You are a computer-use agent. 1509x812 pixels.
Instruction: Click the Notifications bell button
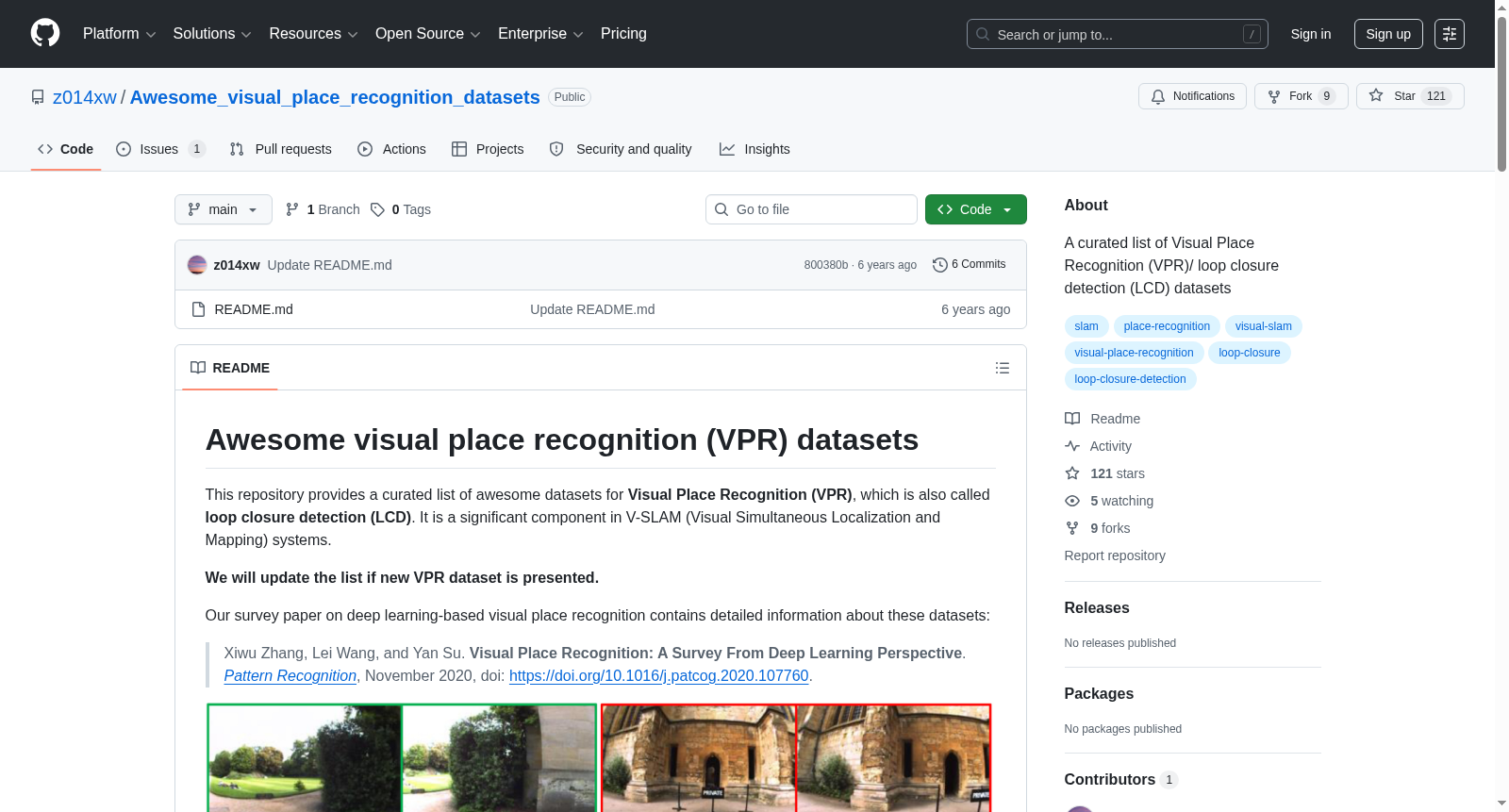[1192, 96]
